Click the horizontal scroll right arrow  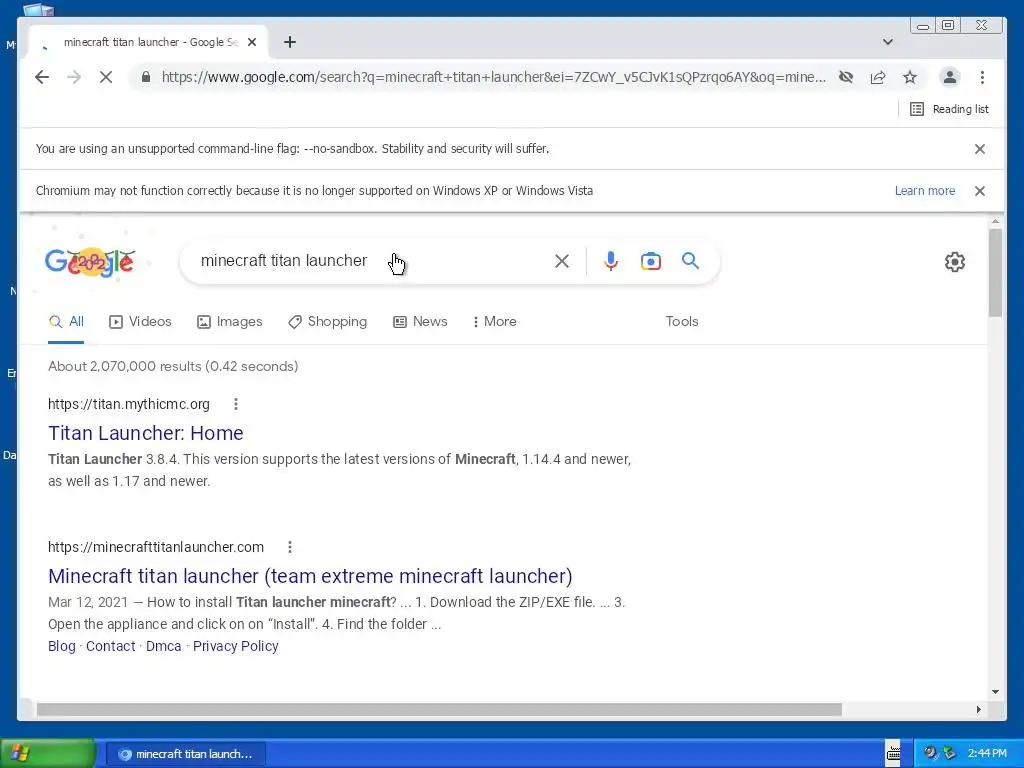point(978,710)
